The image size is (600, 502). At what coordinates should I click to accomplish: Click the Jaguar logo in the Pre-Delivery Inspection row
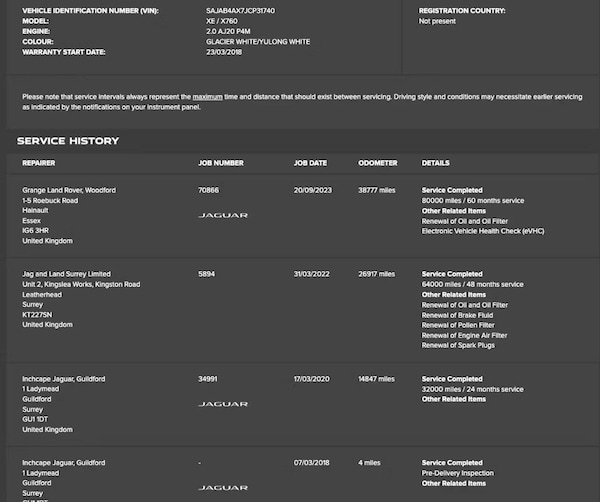click(x=223, y=487)
